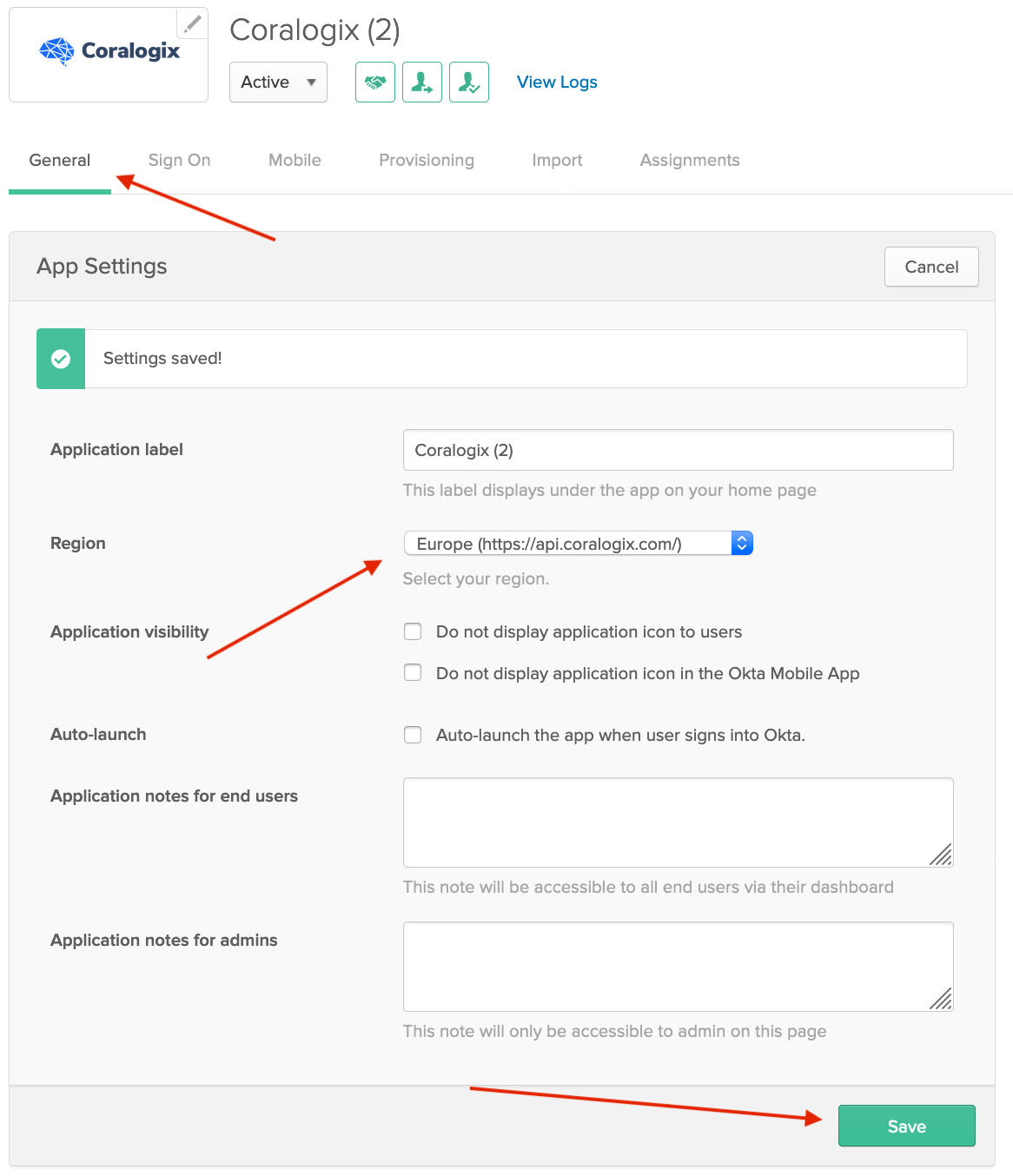Open the Assignments tab
Image resolution: width=1013 pixels, height=1176 pixels.
tap(690, 161)
